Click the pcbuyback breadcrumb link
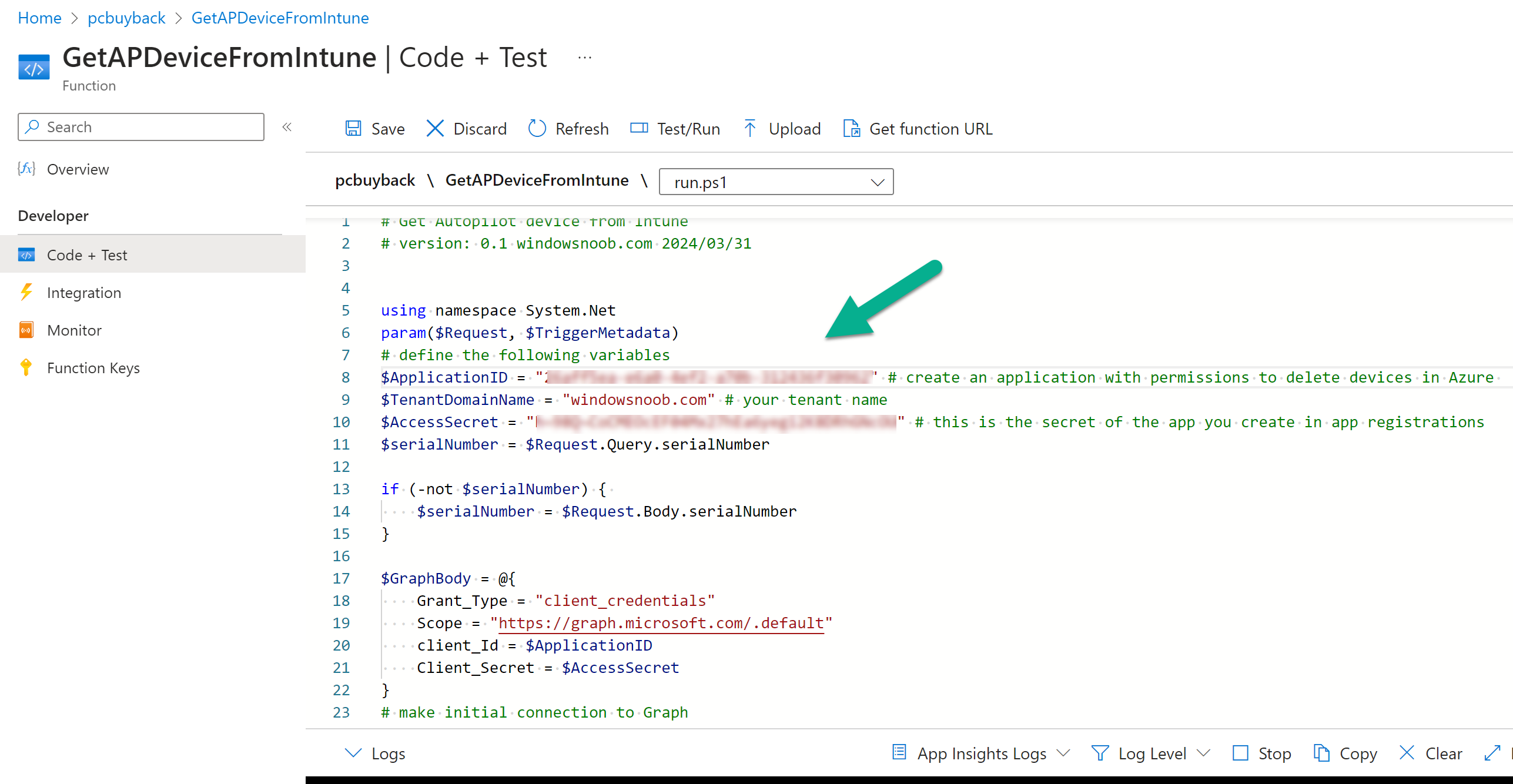Screen dimensions: 1513x784 [126, 18]
